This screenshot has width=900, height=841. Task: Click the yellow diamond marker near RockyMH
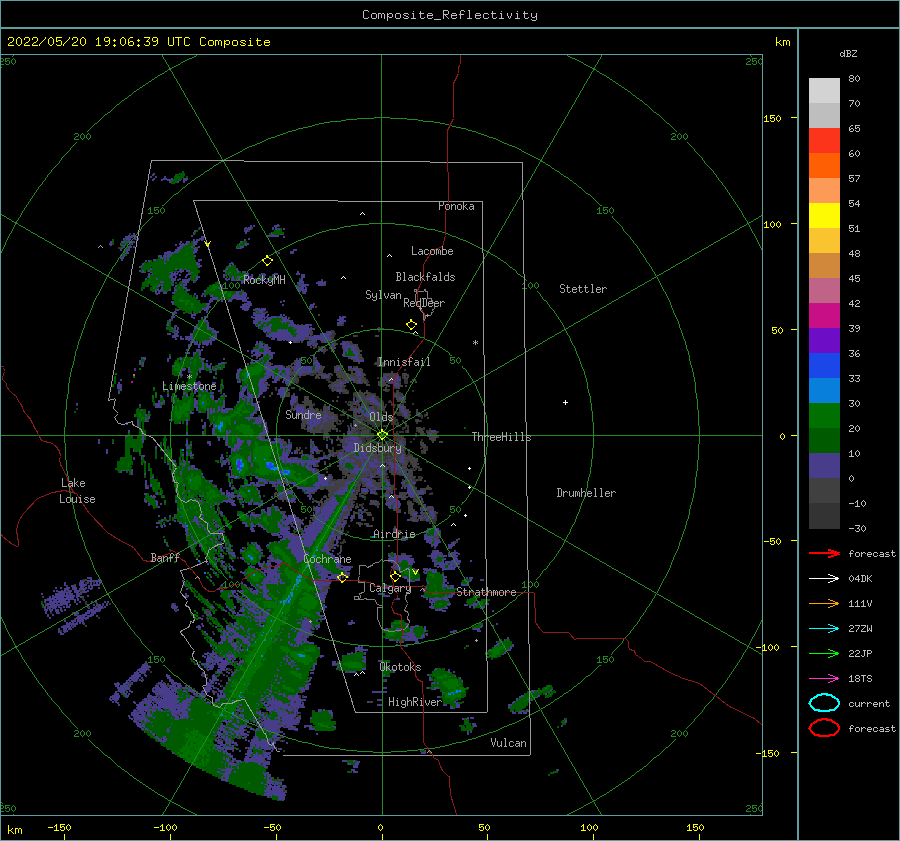pos(267,261)
